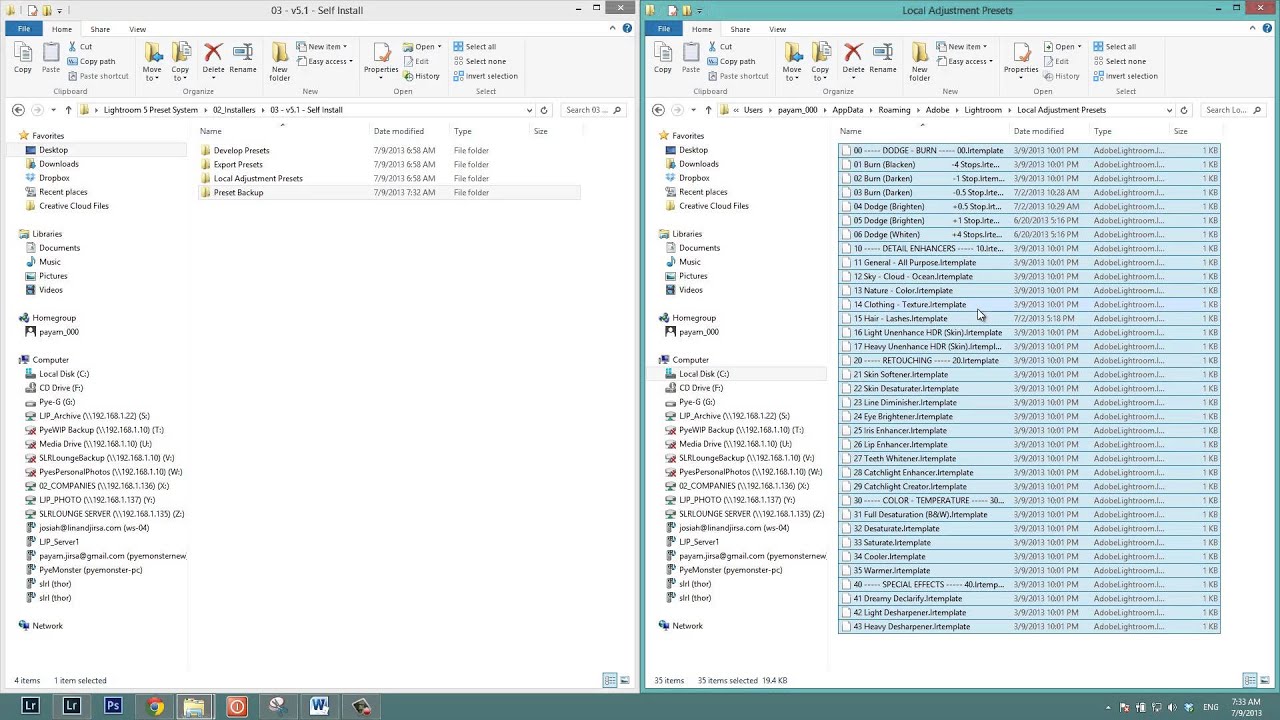This screenshot has width=1280, height=720.
Task: Click AppData in right window address path
Action: click(847, 110)
